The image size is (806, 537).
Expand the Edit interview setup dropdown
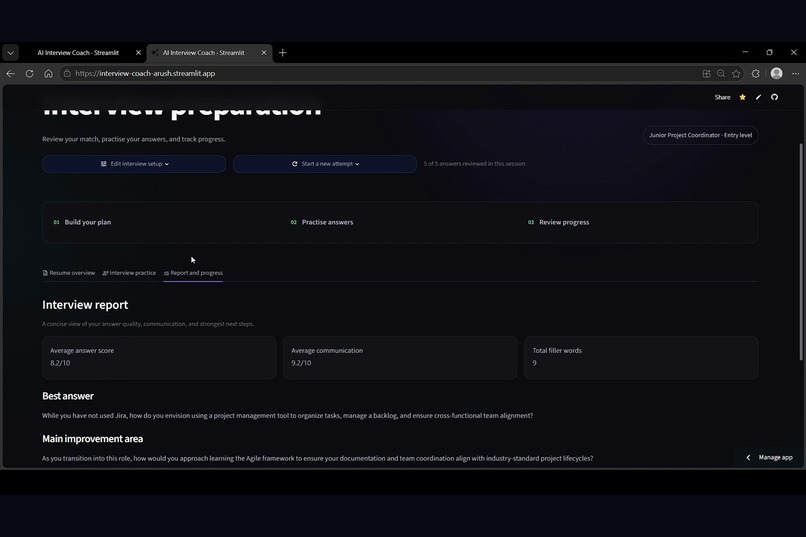coord(134,164)
